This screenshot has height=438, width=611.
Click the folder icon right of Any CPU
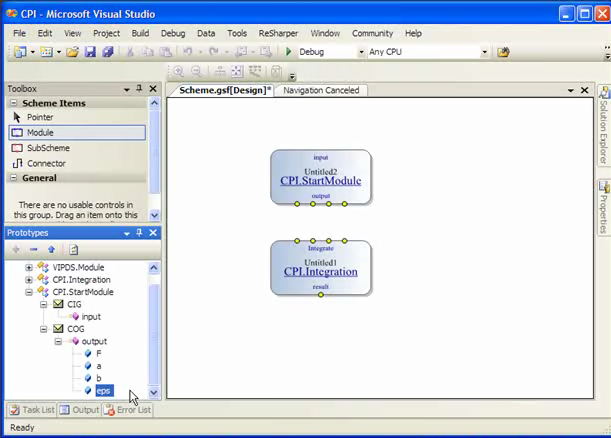(x=503, y=52)
